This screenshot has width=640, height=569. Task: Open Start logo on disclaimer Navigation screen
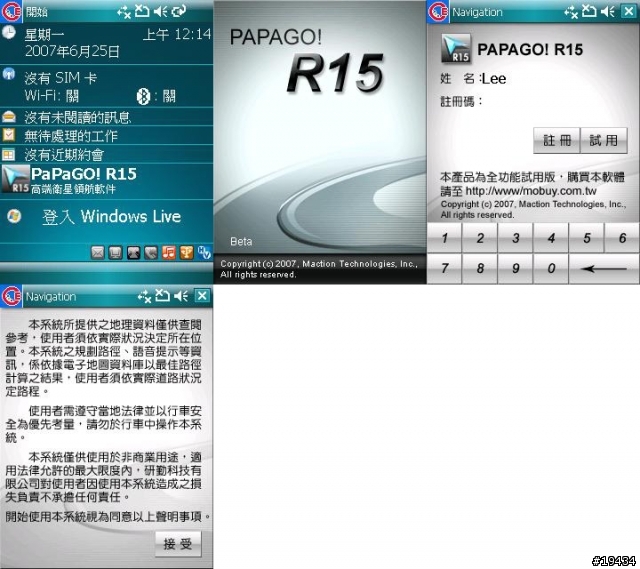click(11, 296)
